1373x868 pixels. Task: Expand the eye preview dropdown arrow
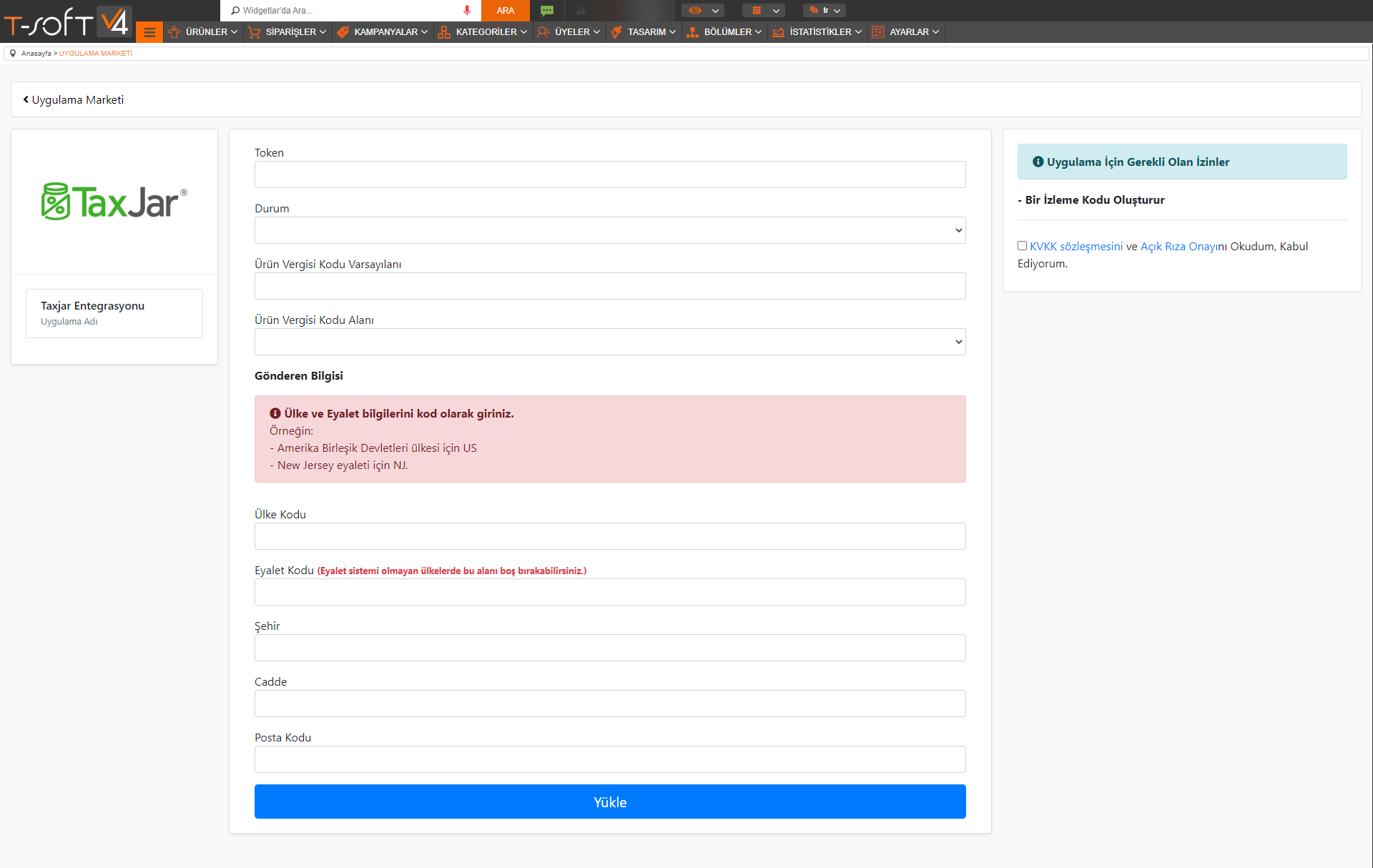click(715, 11)
